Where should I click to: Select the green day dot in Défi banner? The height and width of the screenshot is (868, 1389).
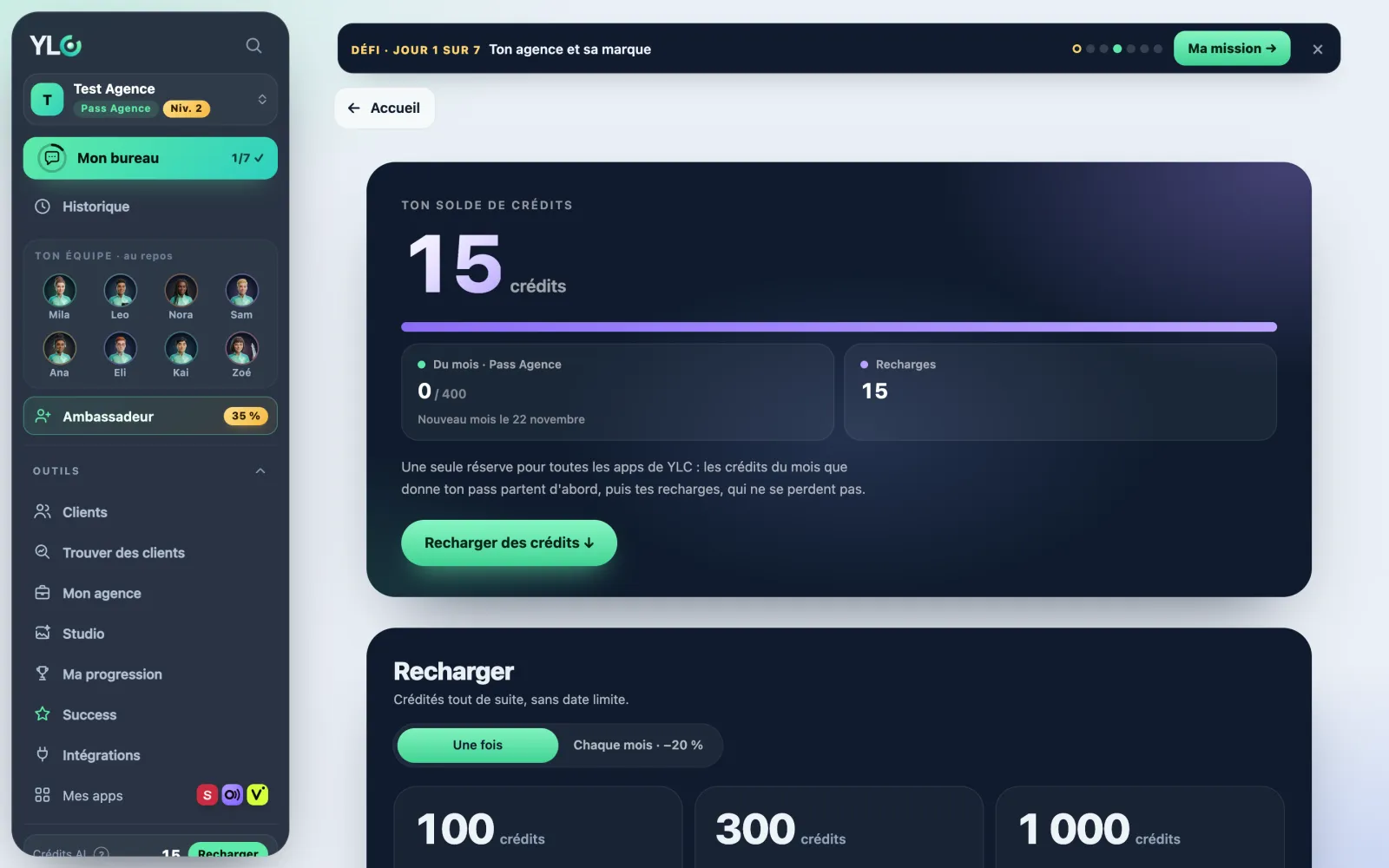click(1117, 49)
